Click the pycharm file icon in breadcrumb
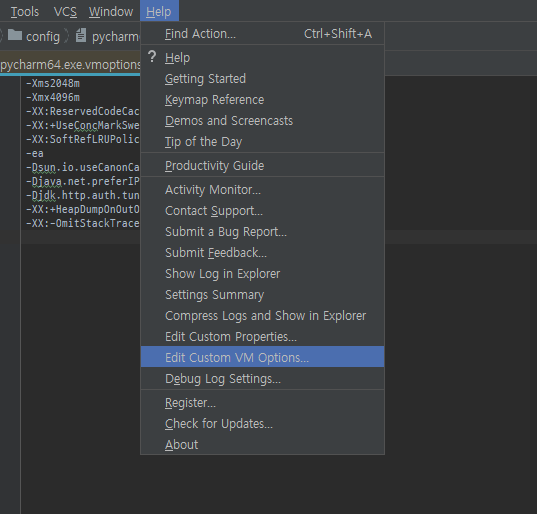Image resolution: width=537 pixels, height=514 pixels. 81,35
